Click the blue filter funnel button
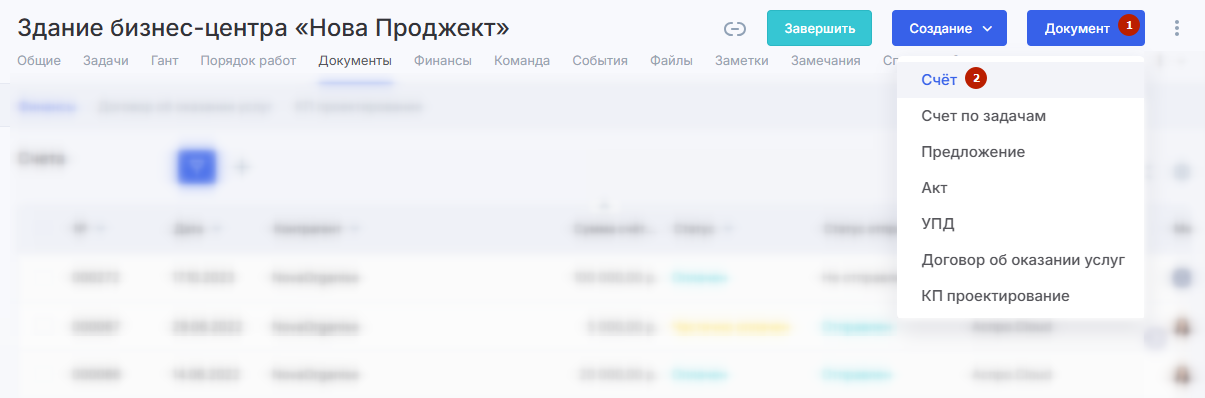The image size is (1205, 398). click(x=197, y=166)
